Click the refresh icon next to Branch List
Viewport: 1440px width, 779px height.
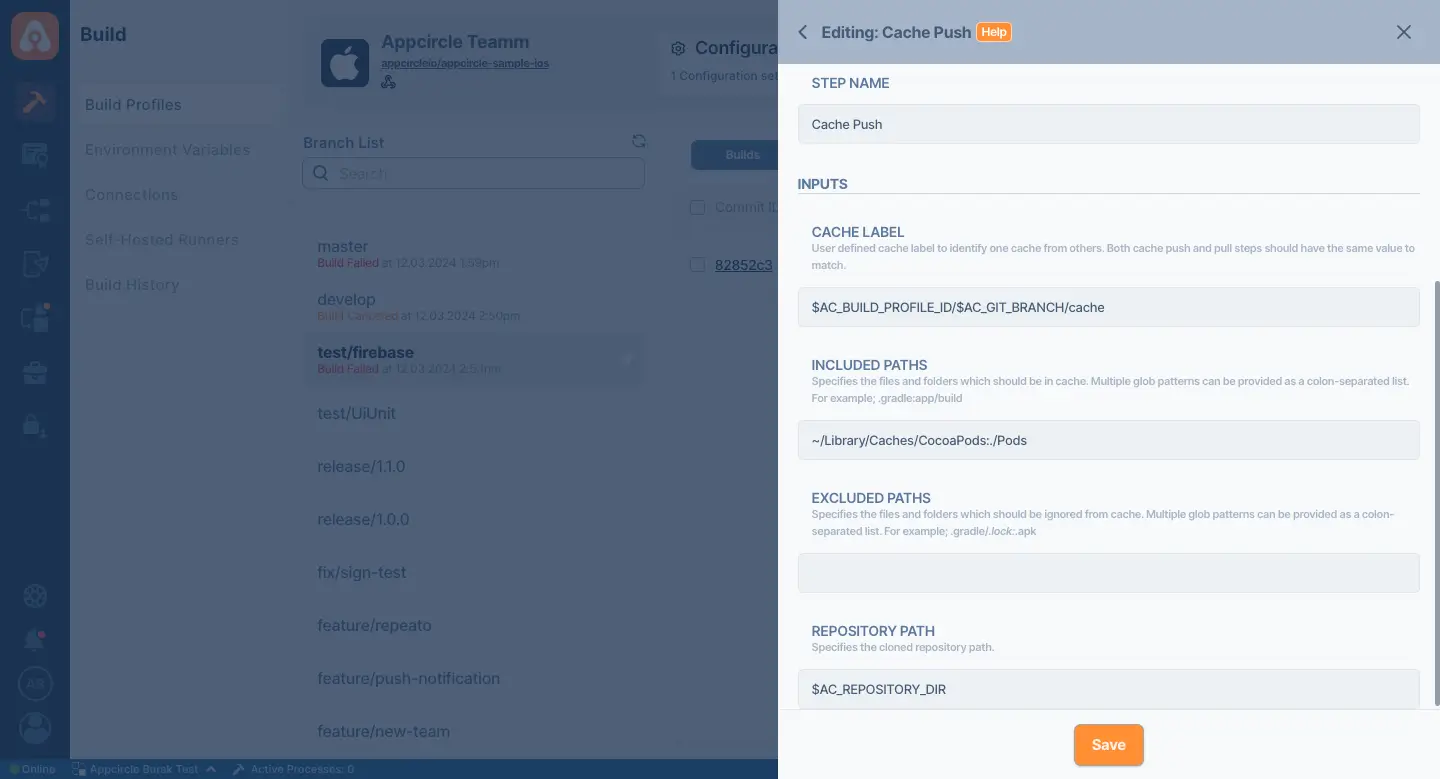point(639,142)
